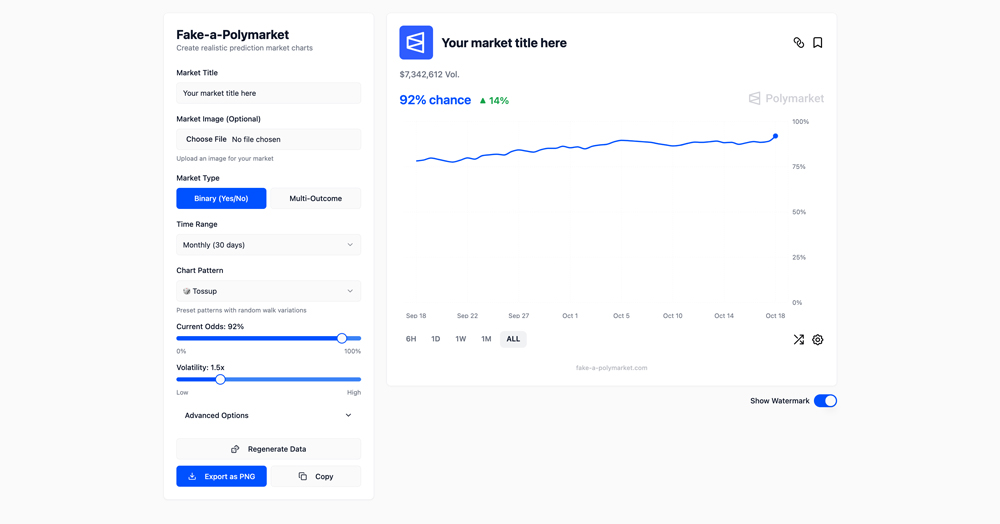Click the Regenerate Data button
The image size is (1000, 524).
(268, 449)
